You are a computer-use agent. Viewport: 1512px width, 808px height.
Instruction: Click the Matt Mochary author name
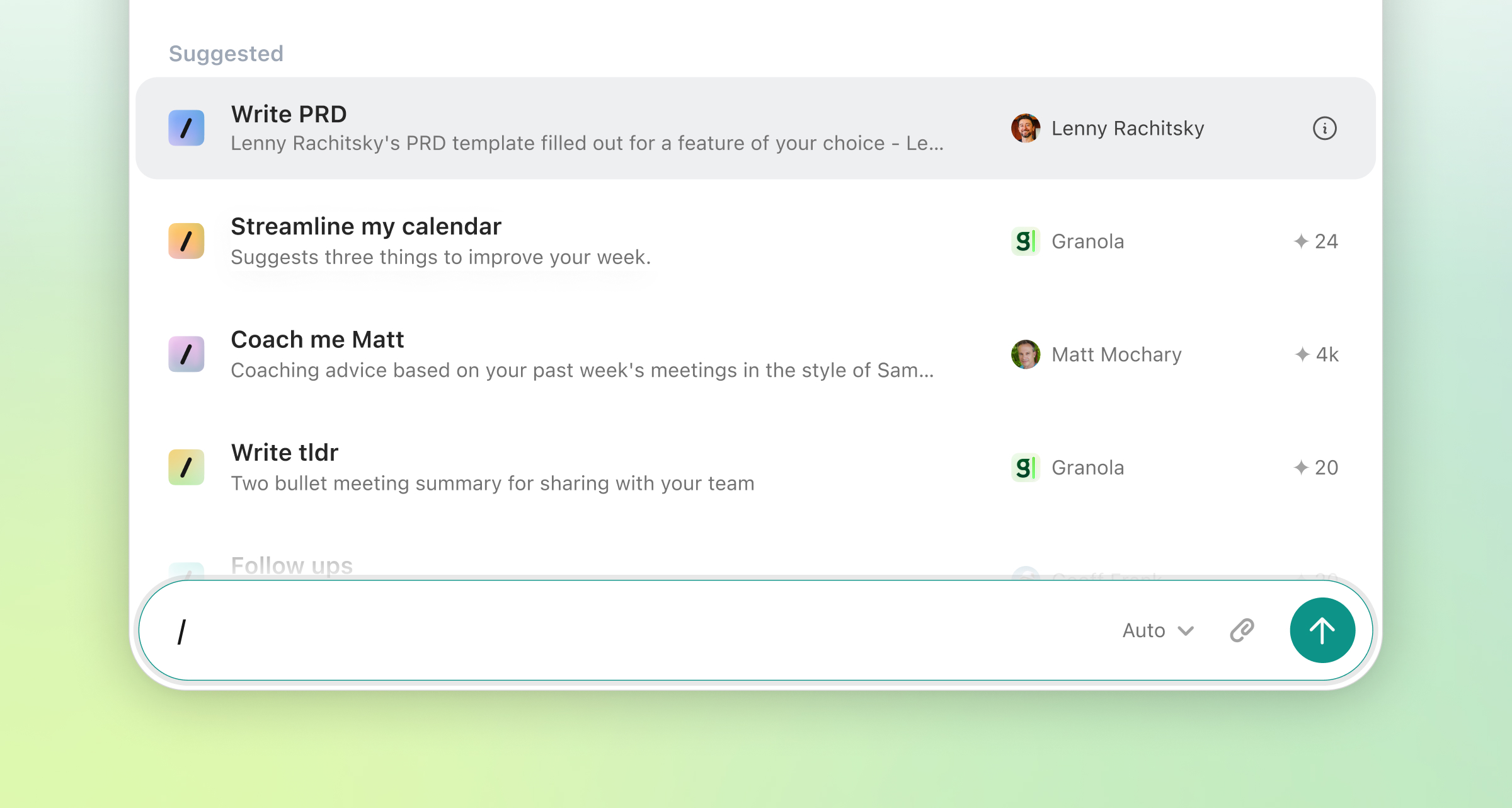[1116, 355]
